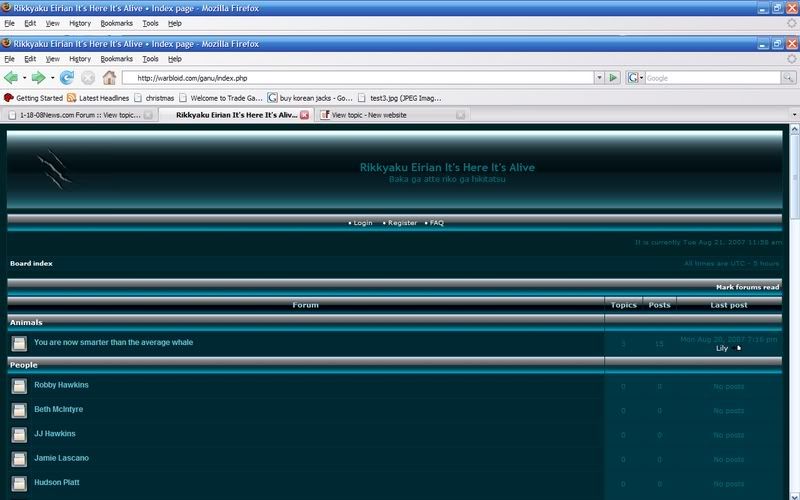The width and height of the screenshot is (800, 500).
Task: Click the FAQ link
Action: (x=436, y=223)
